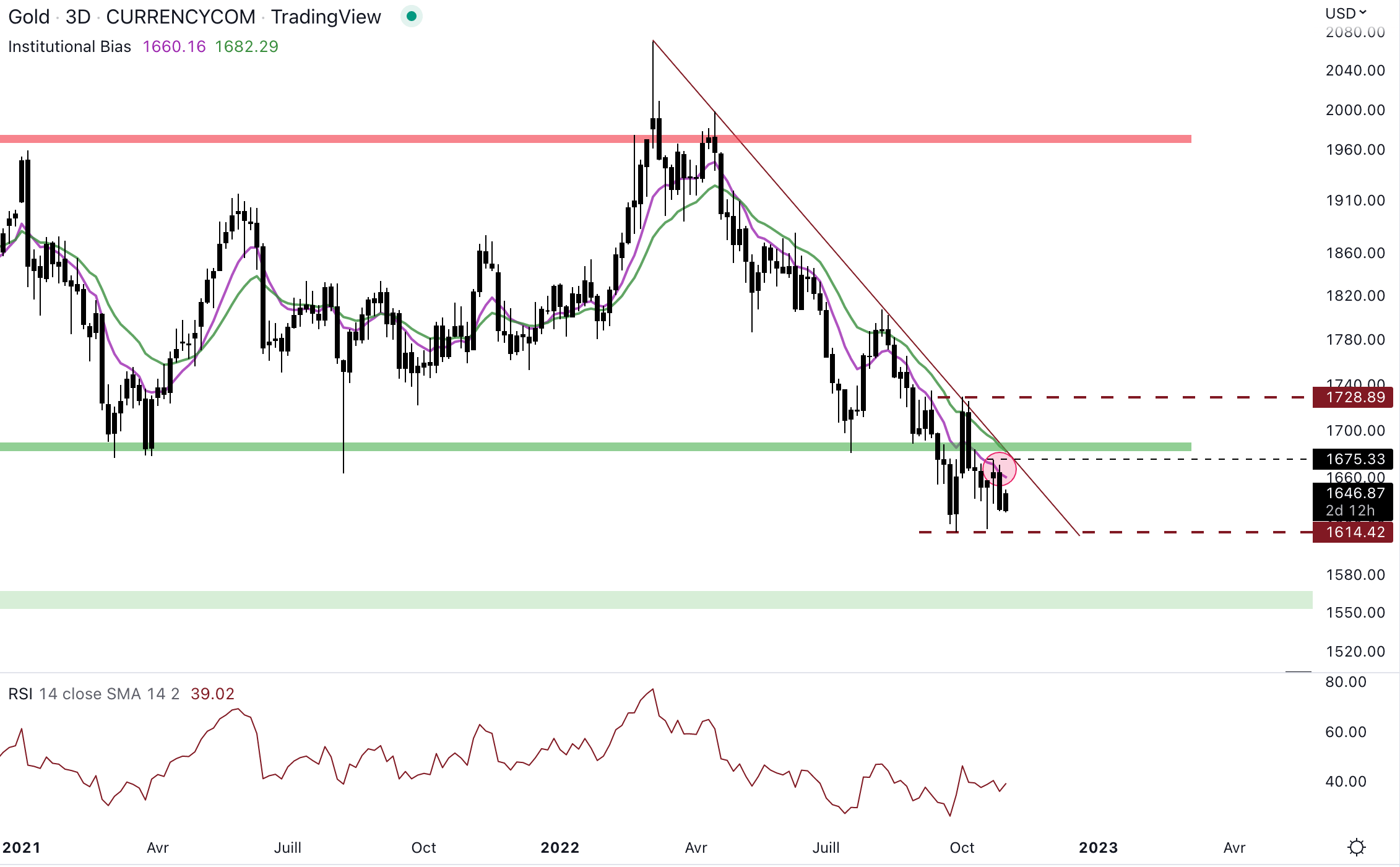
Task: Click the current price 1646.87 label
Action: pyautogui.click(x=1352, y=493)
